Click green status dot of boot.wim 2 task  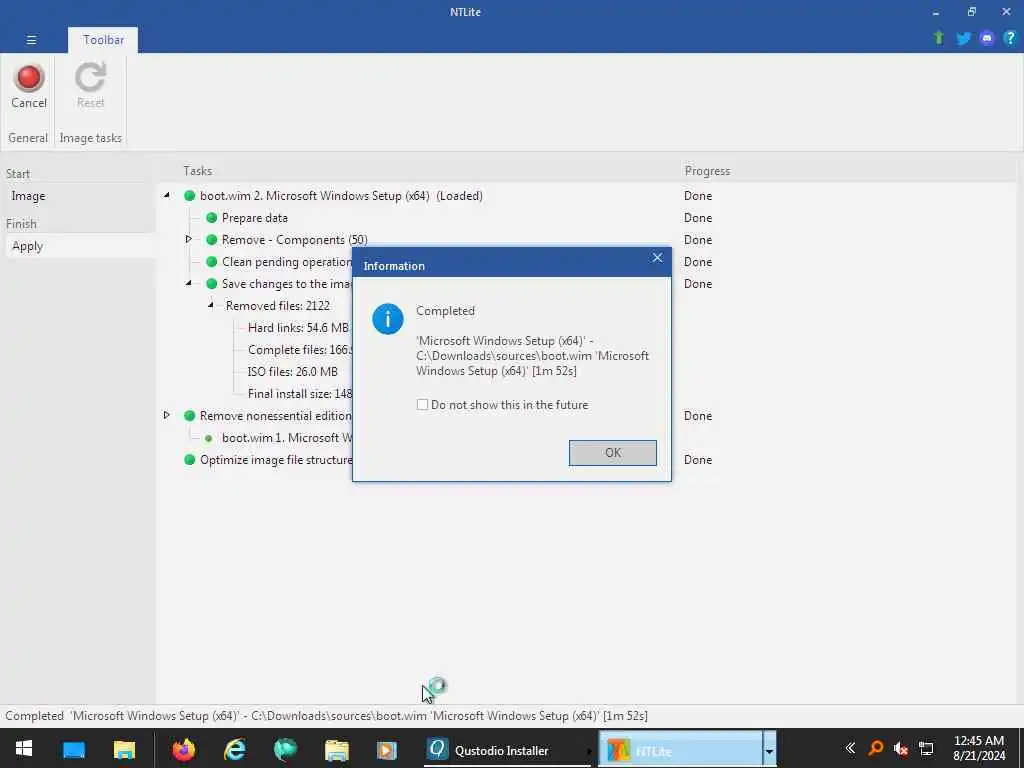click(x=189, y=196)
